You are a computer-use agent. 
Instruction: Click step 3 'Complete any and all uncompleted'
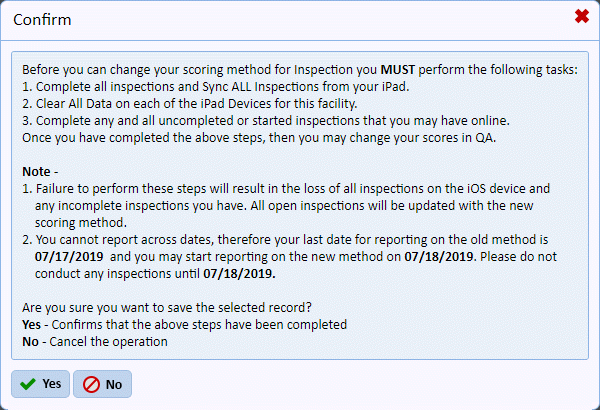coord(266,121)
